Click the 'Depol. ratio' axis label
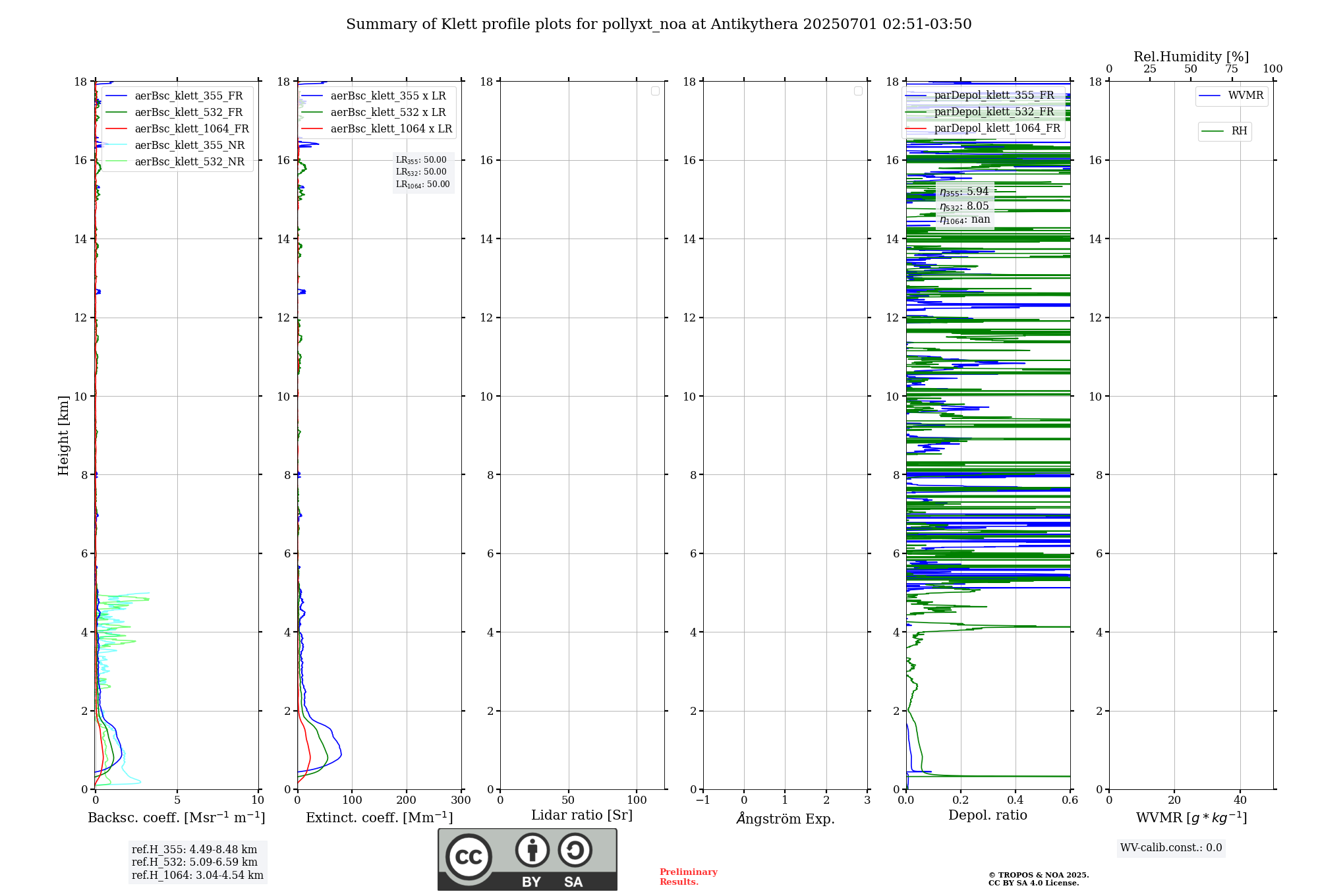 pyautogui.click(x=988, y=816)
